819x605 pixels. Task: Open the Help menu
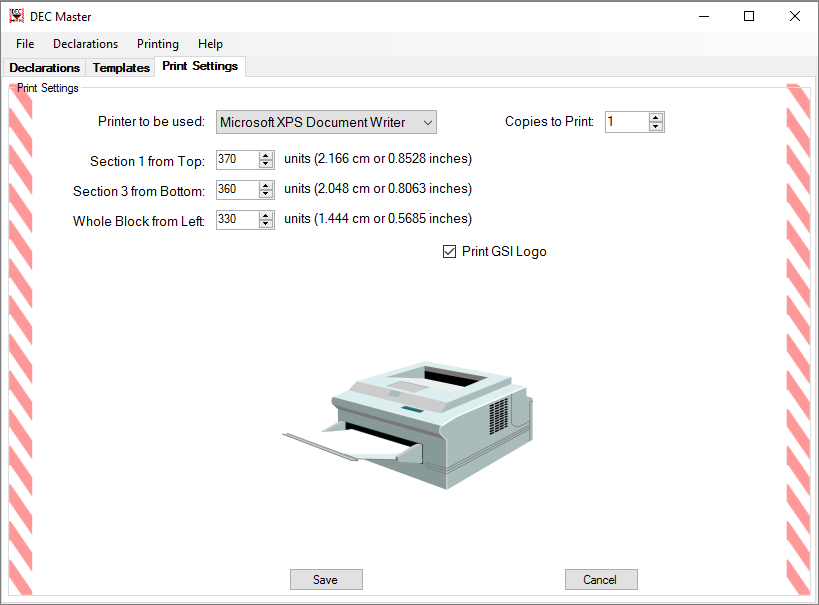click(210, 44)
